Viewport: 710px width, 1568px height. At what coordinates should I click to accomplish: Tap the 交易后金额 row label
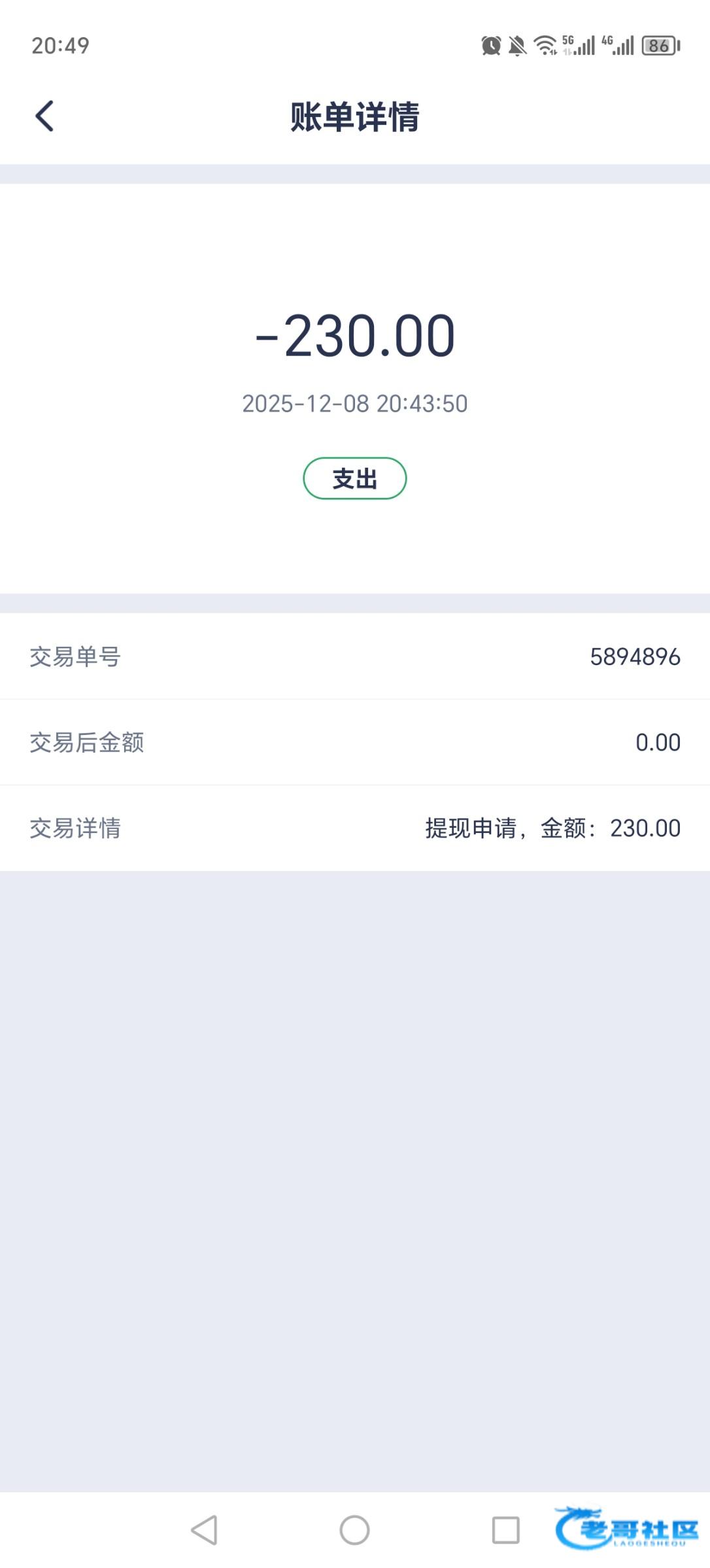(86, 742)
